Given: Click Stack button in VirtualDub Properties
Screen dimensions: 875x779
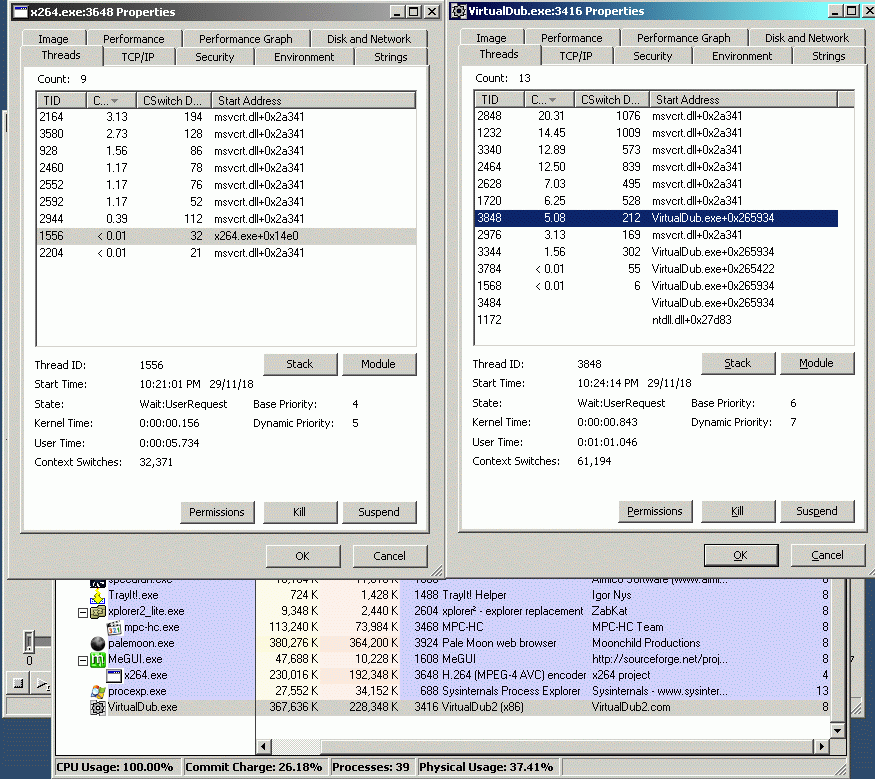Looking at the screenshot, I should pos(738,363).
